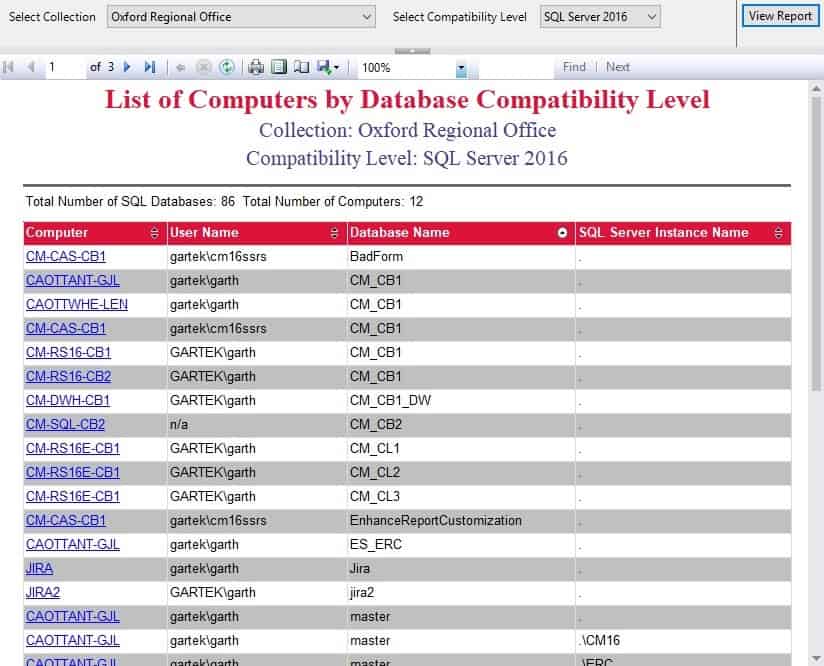The height and width of the screenshot is (666, 824).
Task: Open the Compatibility Level dropdown
Action: tap(600, 17)
